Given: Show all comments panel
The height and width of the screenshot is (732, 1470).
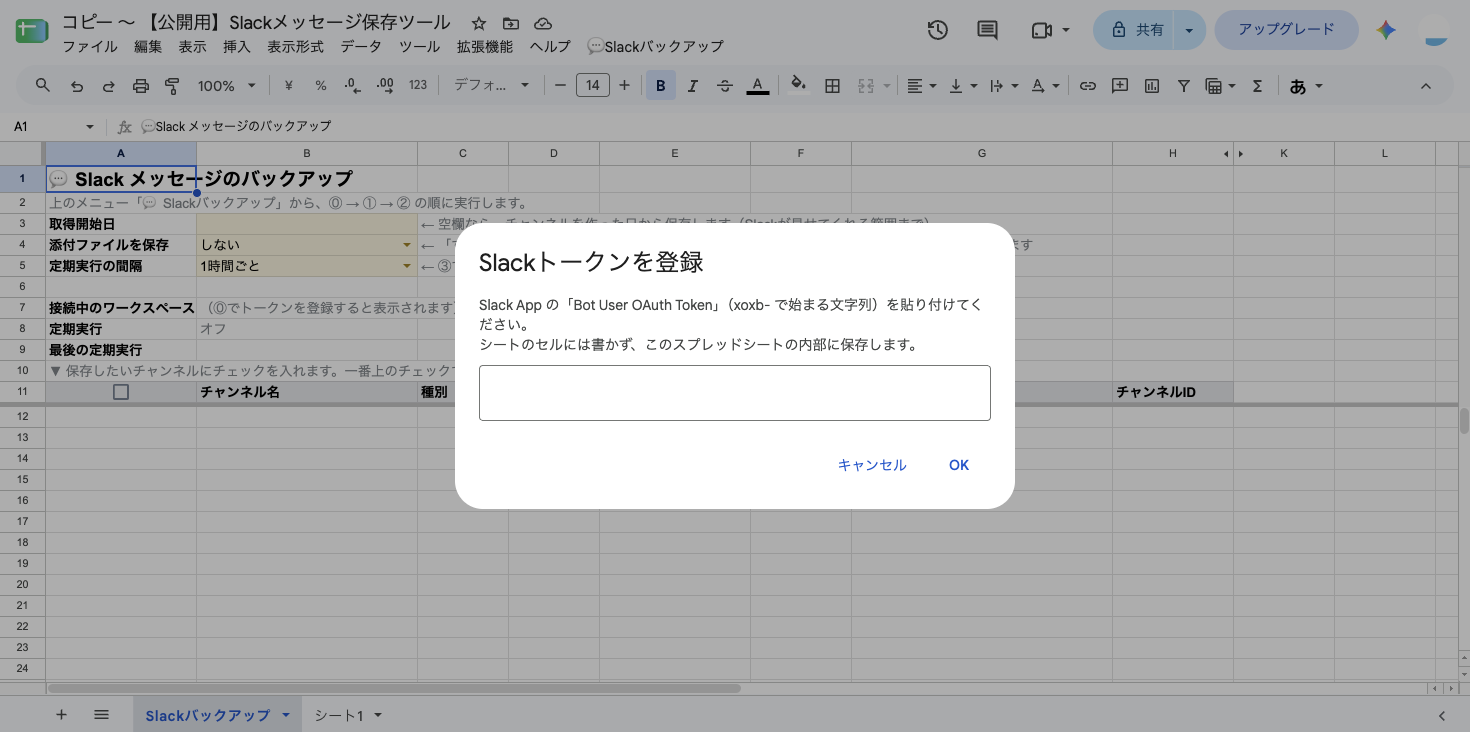Looking at the screenshot, I should click(x=987, y=30).
